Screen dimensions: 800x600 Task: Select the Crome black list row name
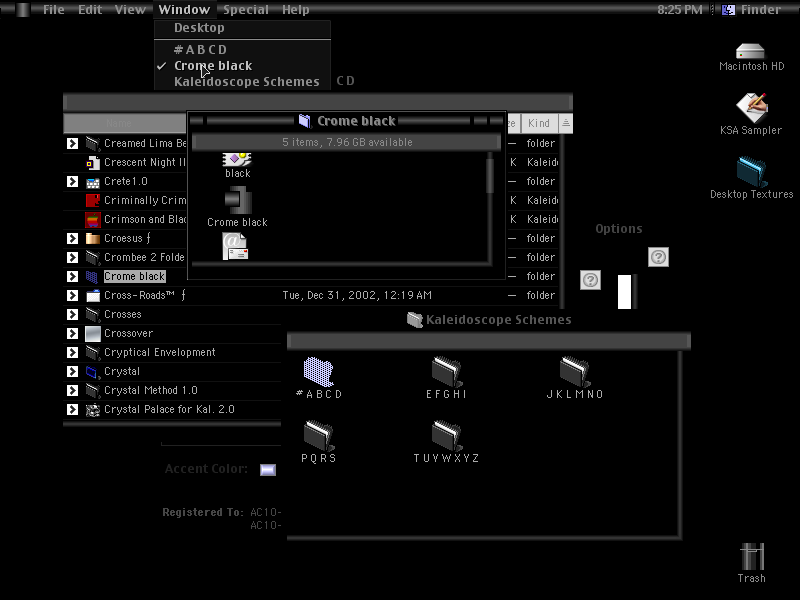(135, 277)
